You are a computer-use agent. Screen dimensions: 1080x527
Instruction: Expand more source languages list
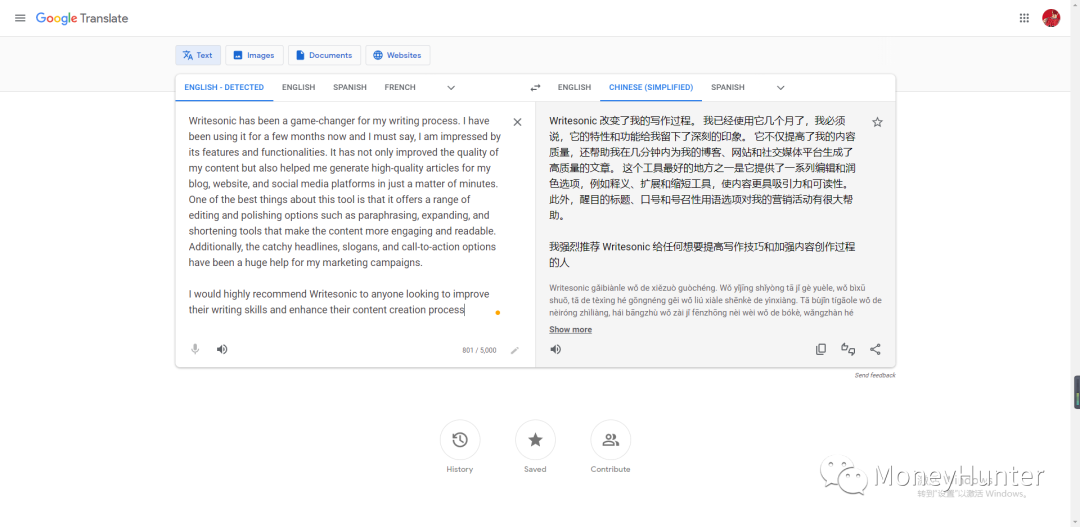coord(451,87)
